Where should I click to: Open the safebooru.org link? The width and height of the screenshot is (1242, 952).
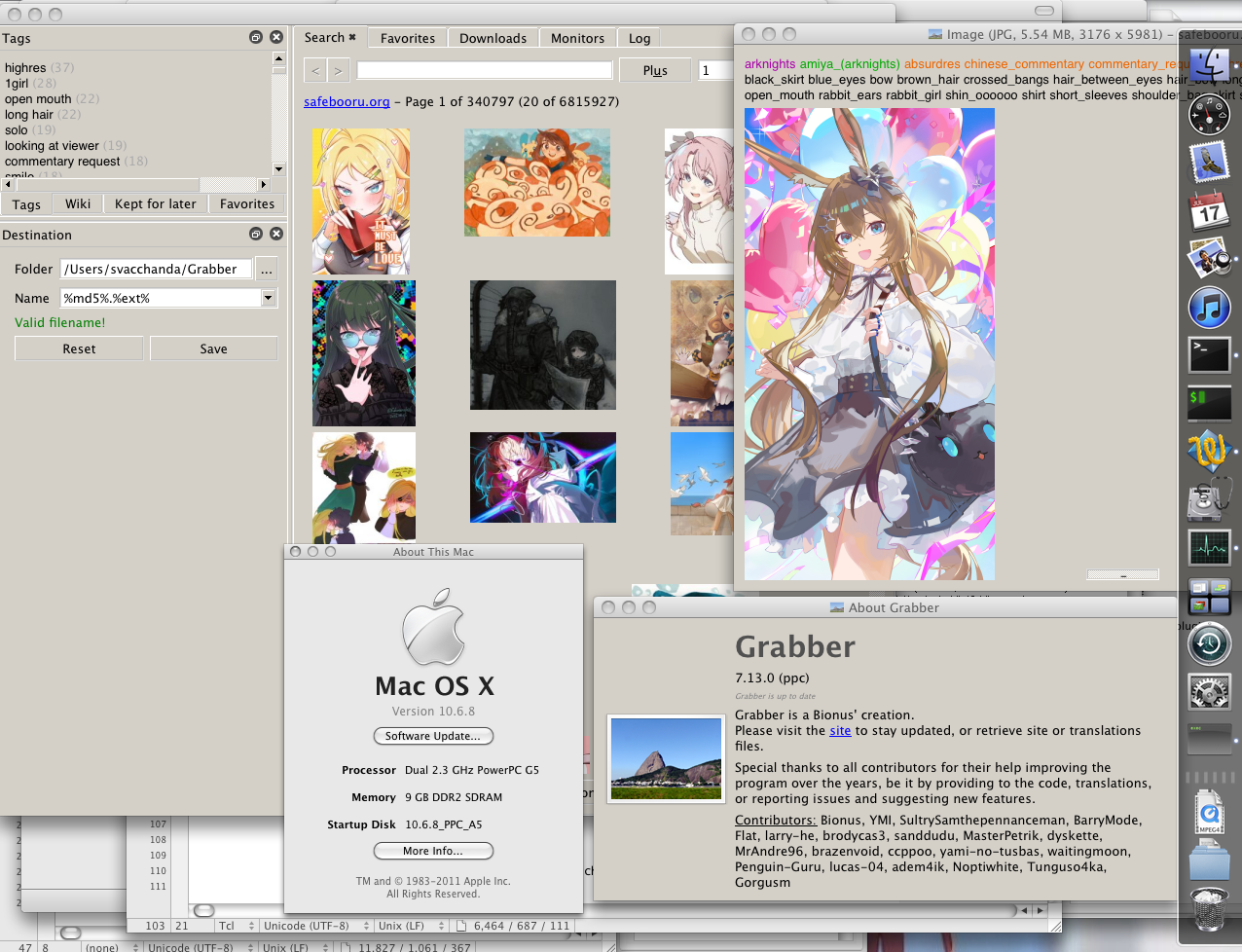[x=347, y=101]
